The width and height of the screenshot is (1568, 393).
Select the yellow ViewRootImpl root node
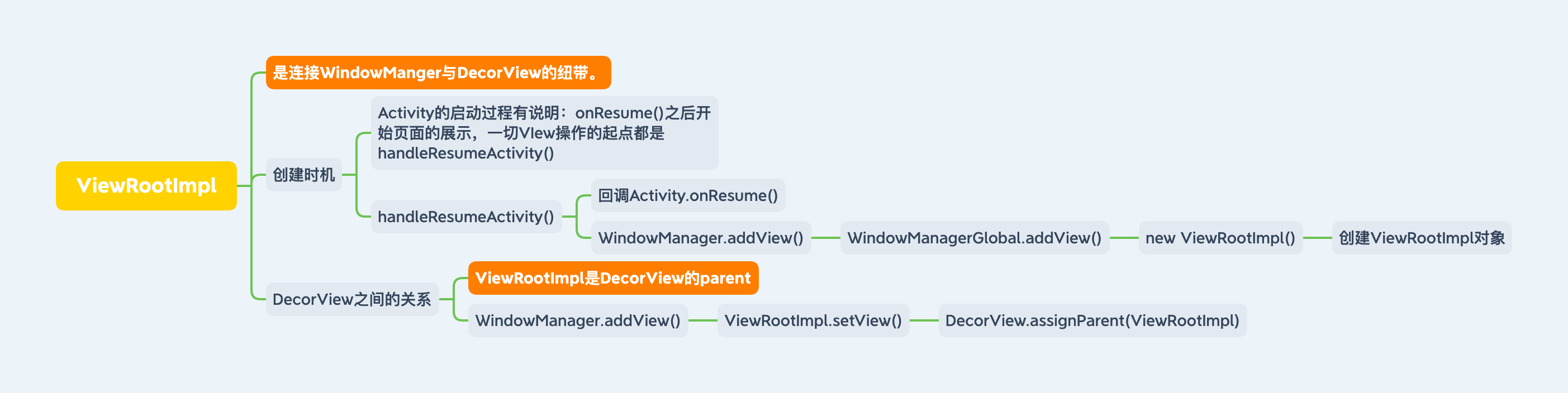146,185
